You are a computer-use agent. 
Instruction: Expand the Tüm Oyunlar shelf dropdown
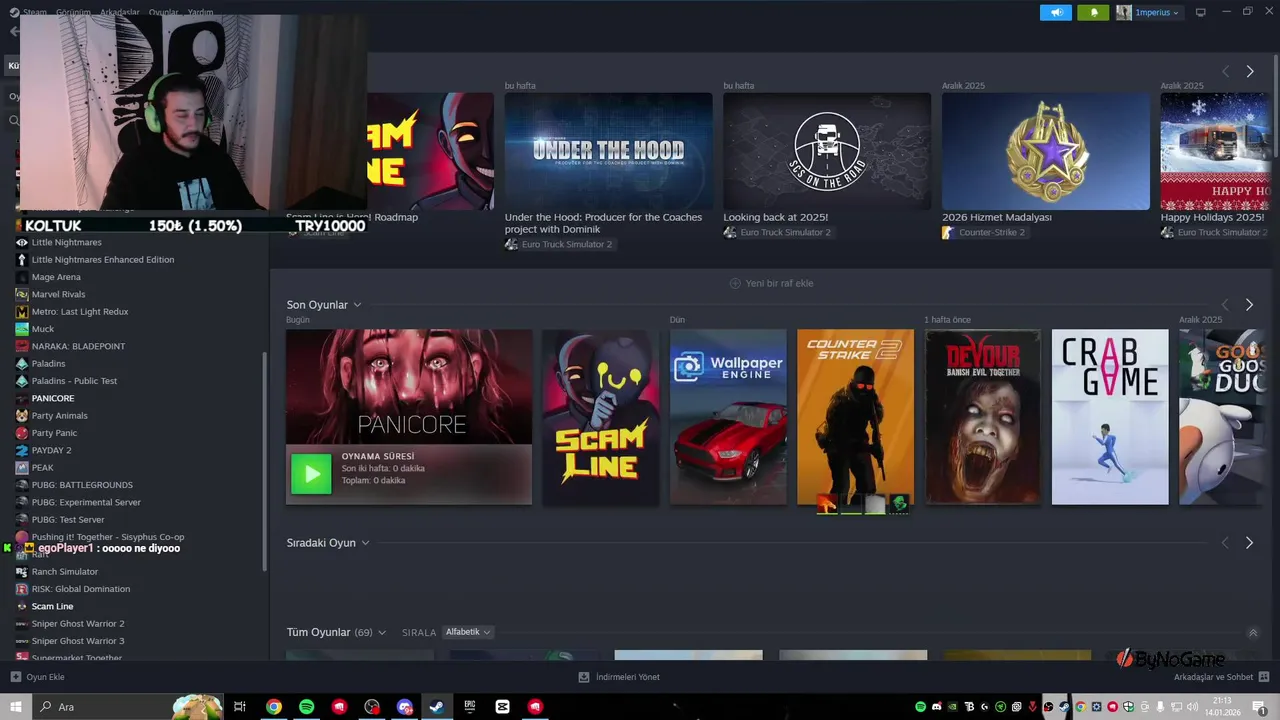click(382, 632)
